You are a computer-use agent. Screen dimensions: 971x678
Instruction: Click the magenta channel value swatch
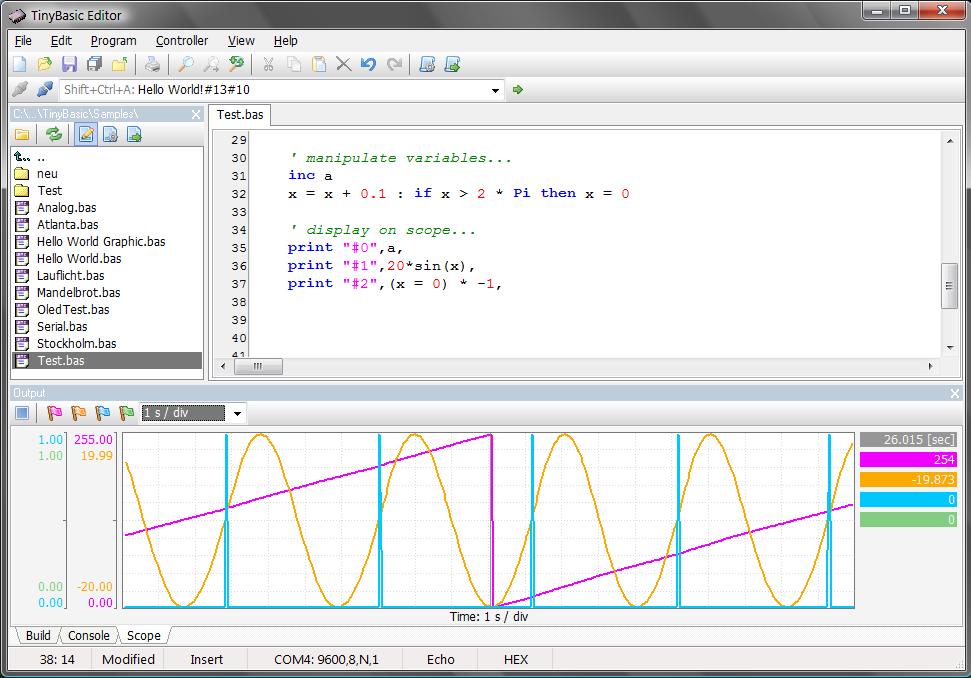[x=907, y=459]
